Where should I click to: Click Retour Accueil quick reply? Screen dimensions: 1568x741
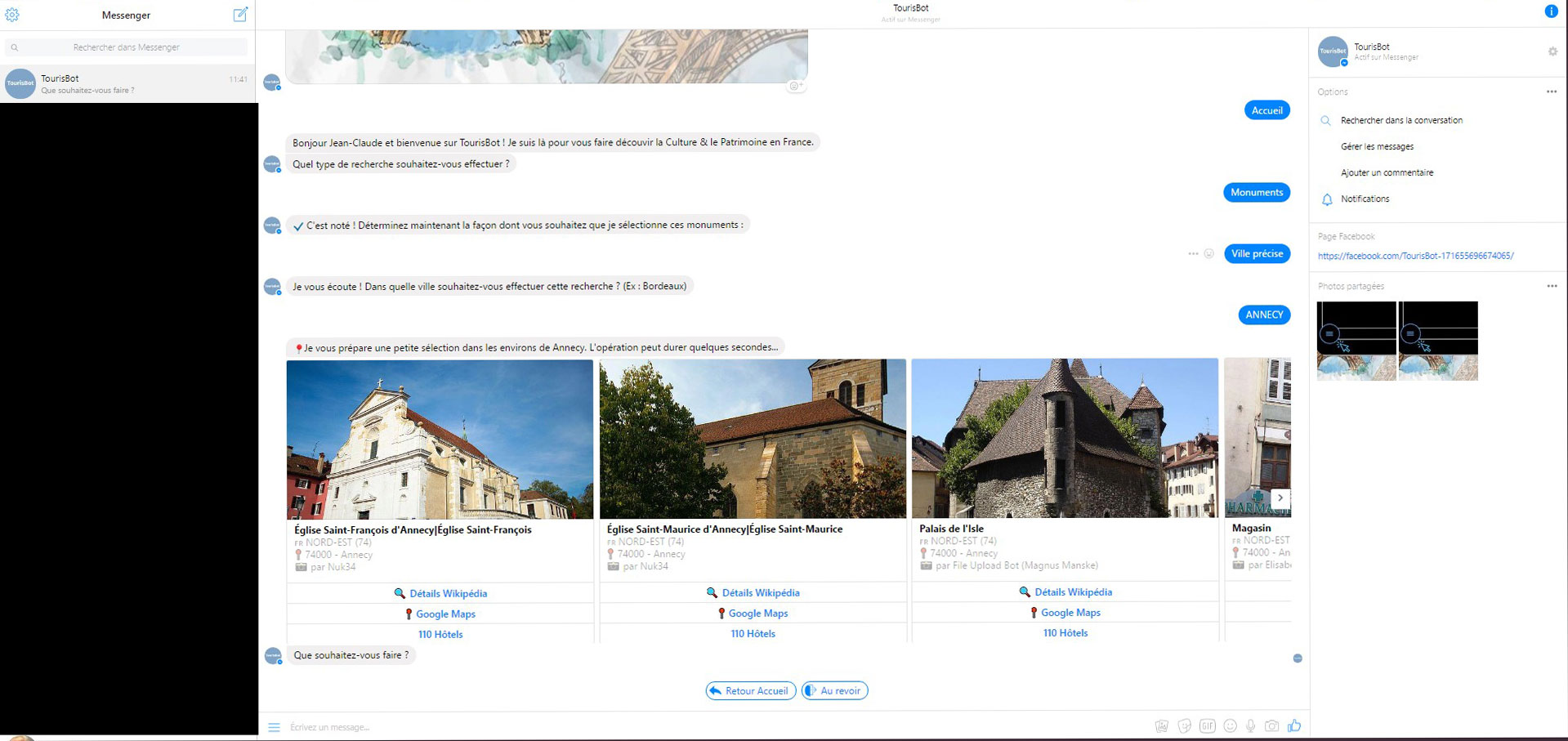[750, 691]
